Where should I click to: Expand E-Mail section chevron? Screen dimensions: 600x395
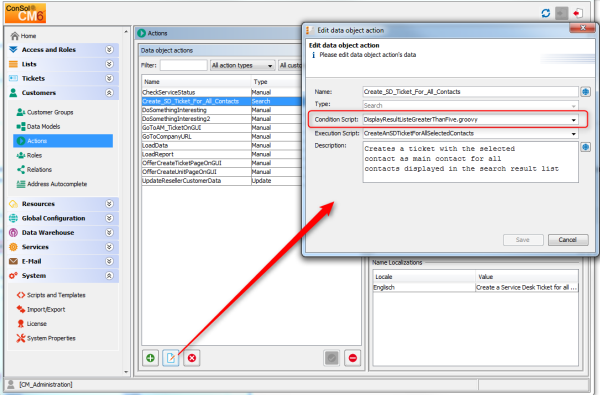pyautogui.click(x=109, y=261)
